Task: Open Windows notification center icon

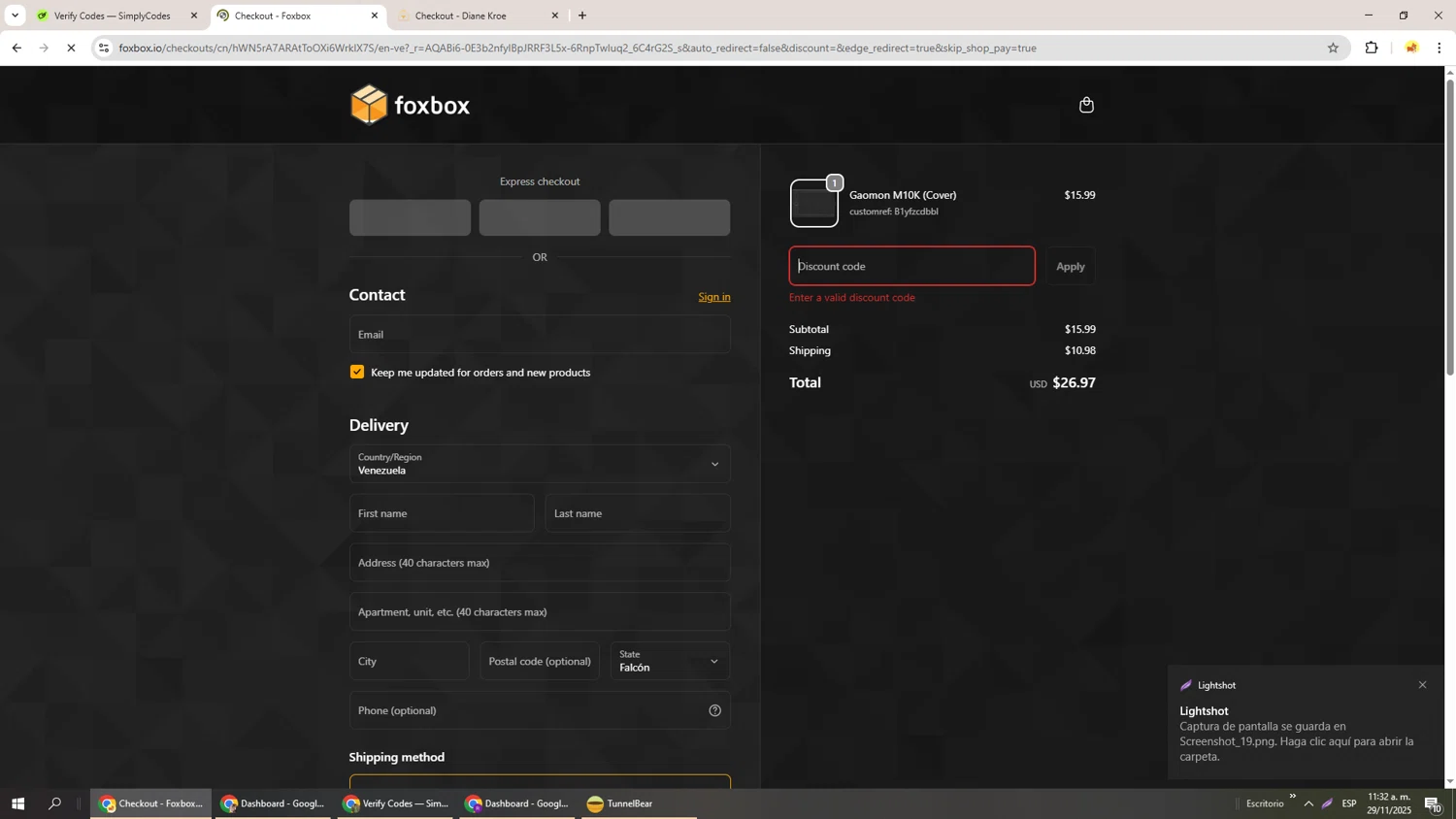Action: coord(1433,803)
